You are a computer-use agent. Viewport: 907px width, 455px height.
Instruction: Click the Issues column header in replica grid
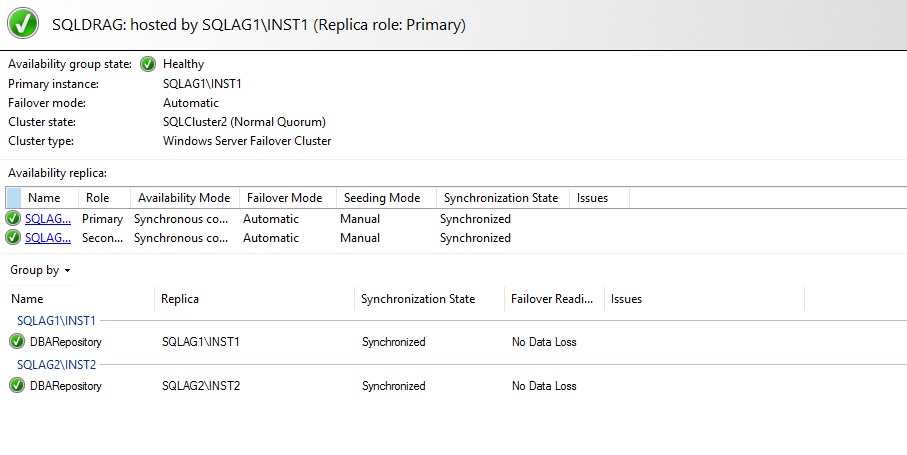click(592, 198)
